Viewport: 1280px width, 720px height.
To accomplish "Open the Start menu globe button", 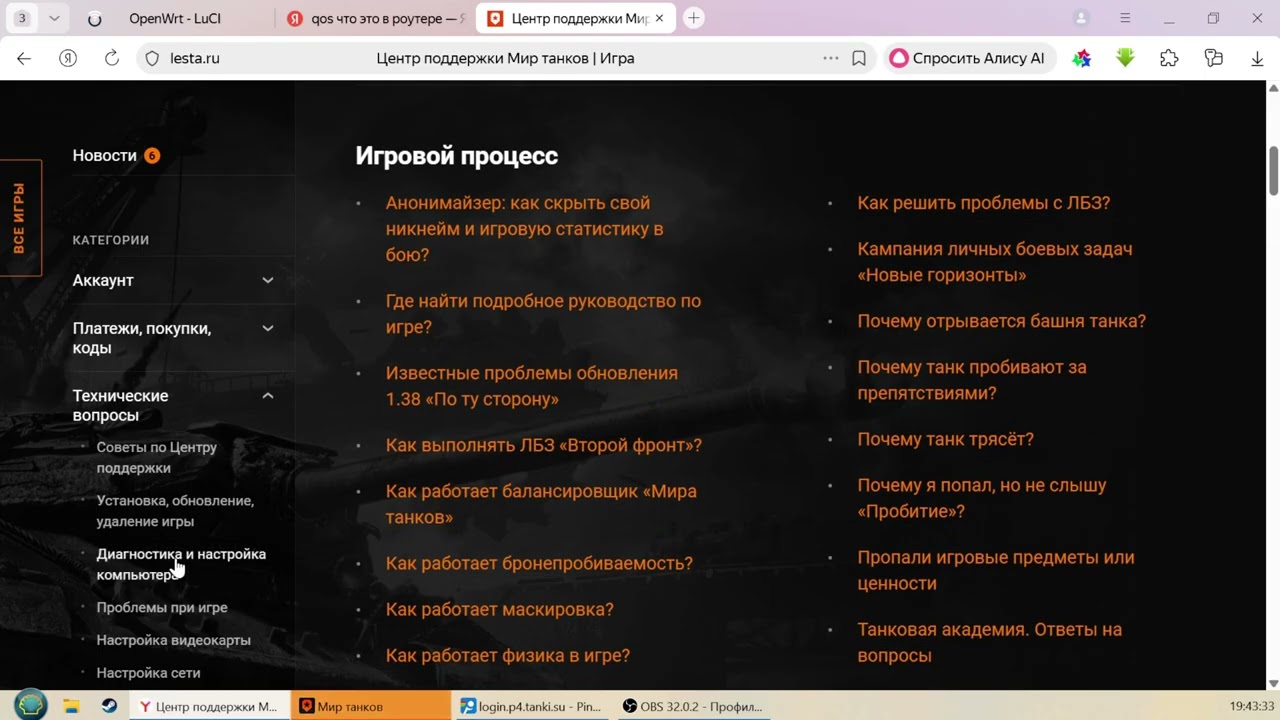I will [x=31, y=705].
